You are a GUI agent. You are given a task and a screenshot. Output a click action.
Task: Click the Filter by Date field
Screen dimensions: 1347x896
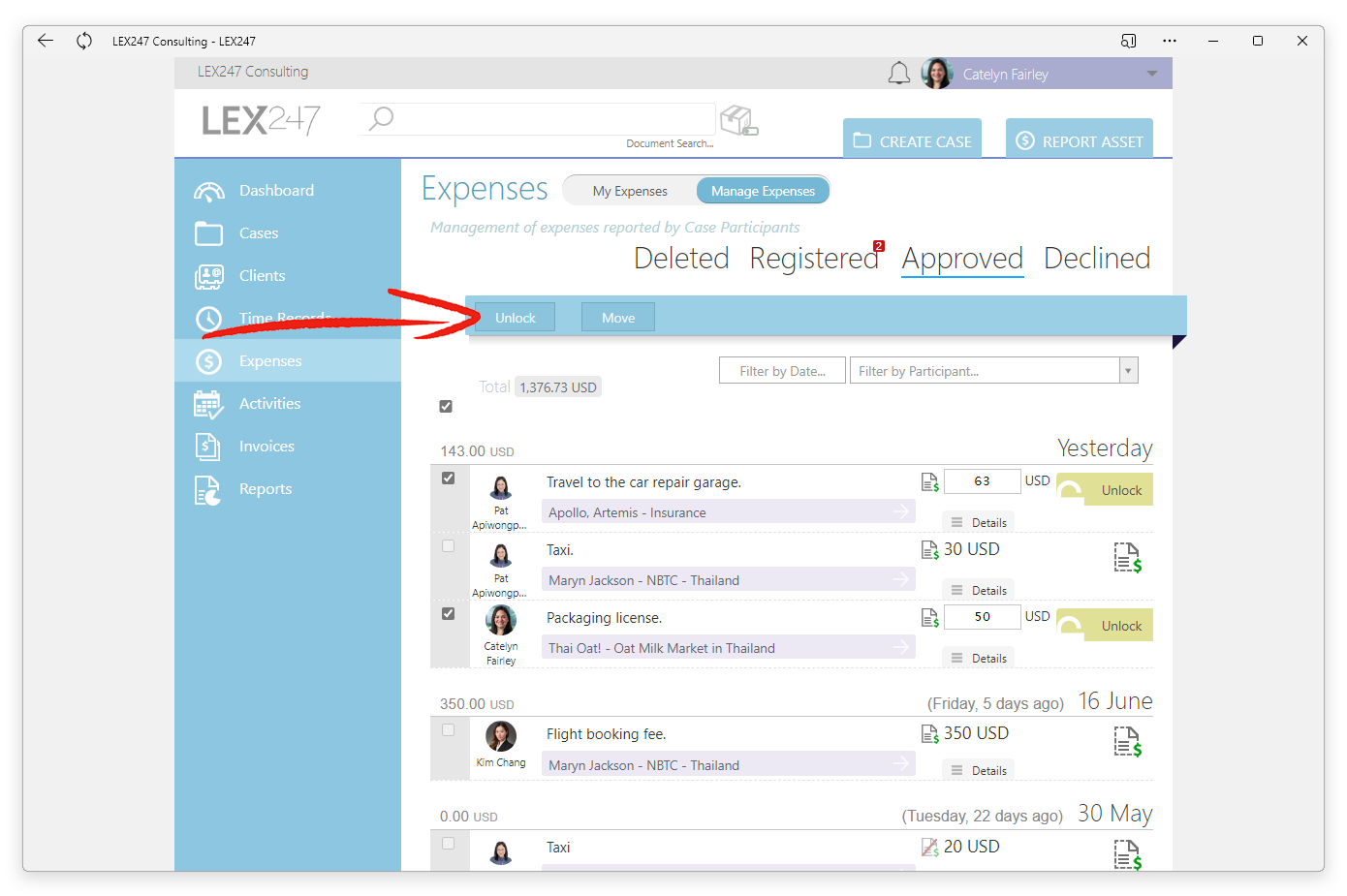pyautogui.click(x=782, y=371)
